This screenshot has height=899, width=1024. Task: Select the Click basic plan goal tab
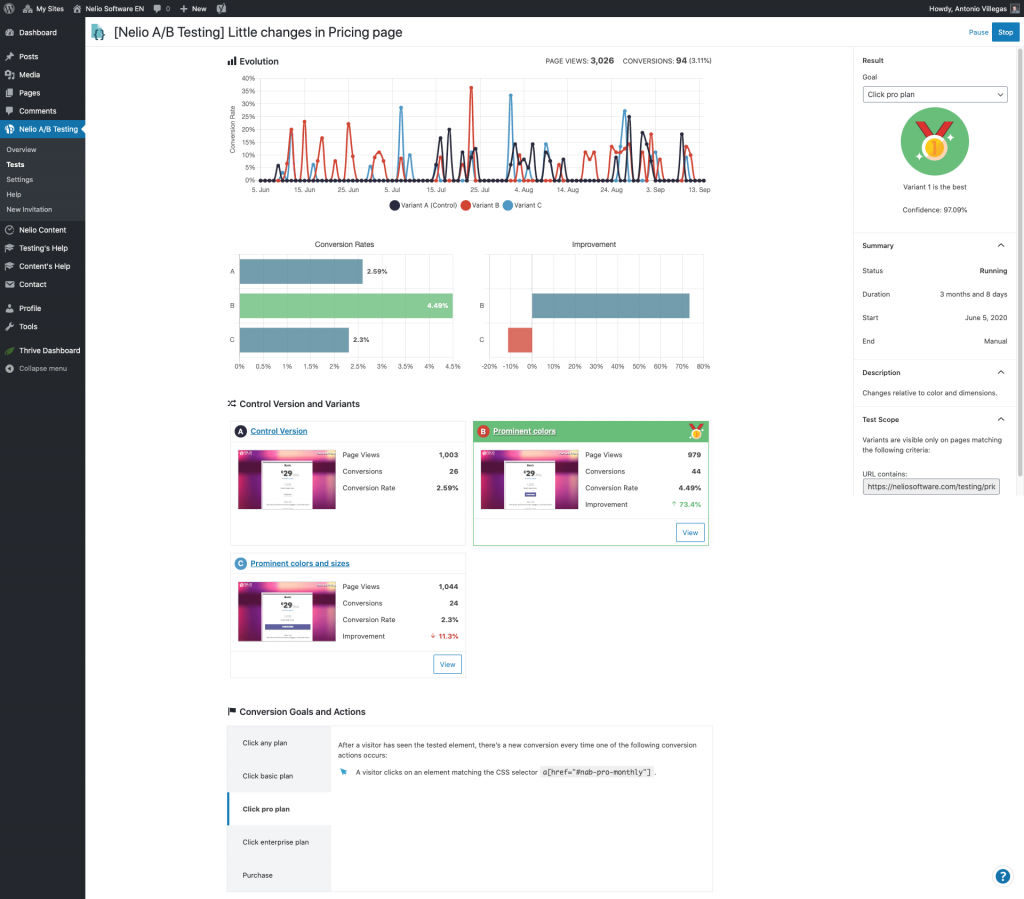(x=279, y=776)
